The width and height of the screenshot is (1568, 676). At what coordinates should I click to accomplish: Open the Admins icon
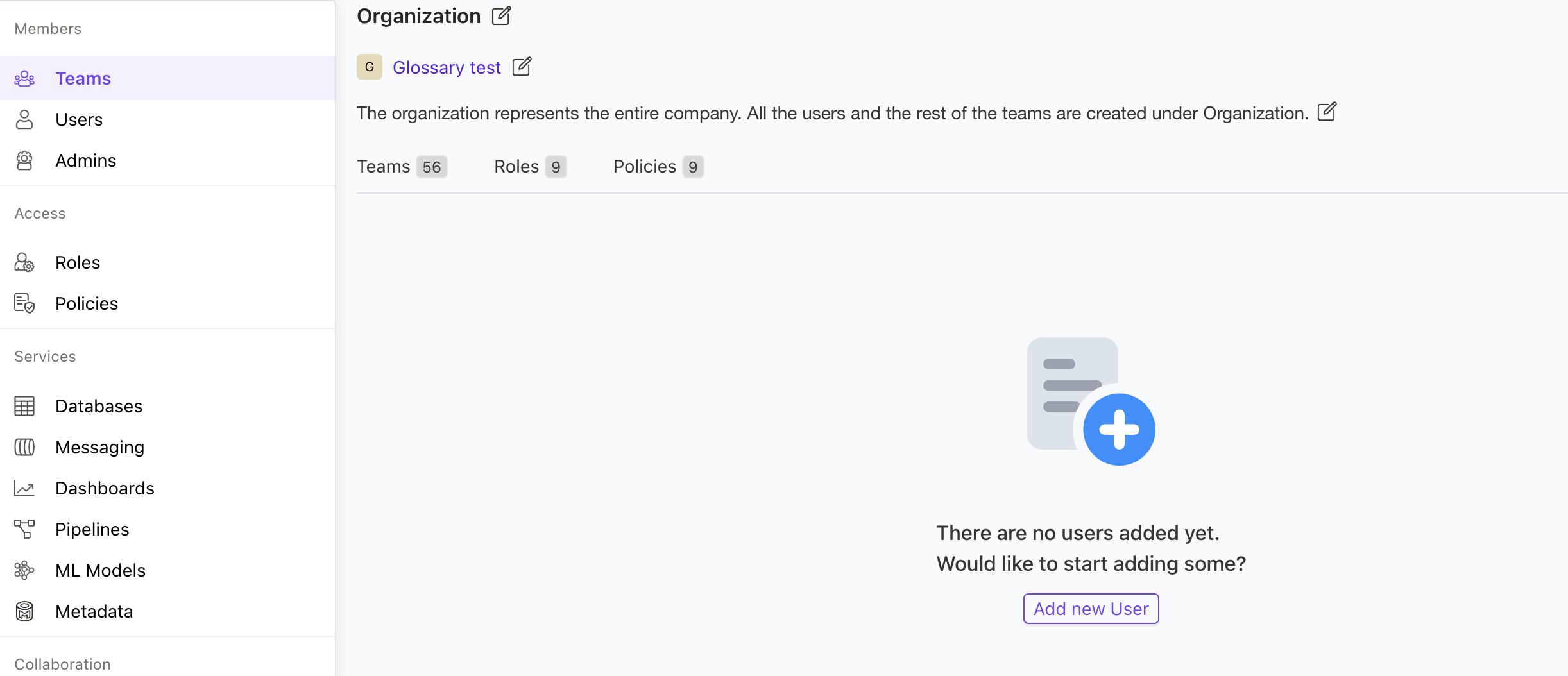click(24, 160)
